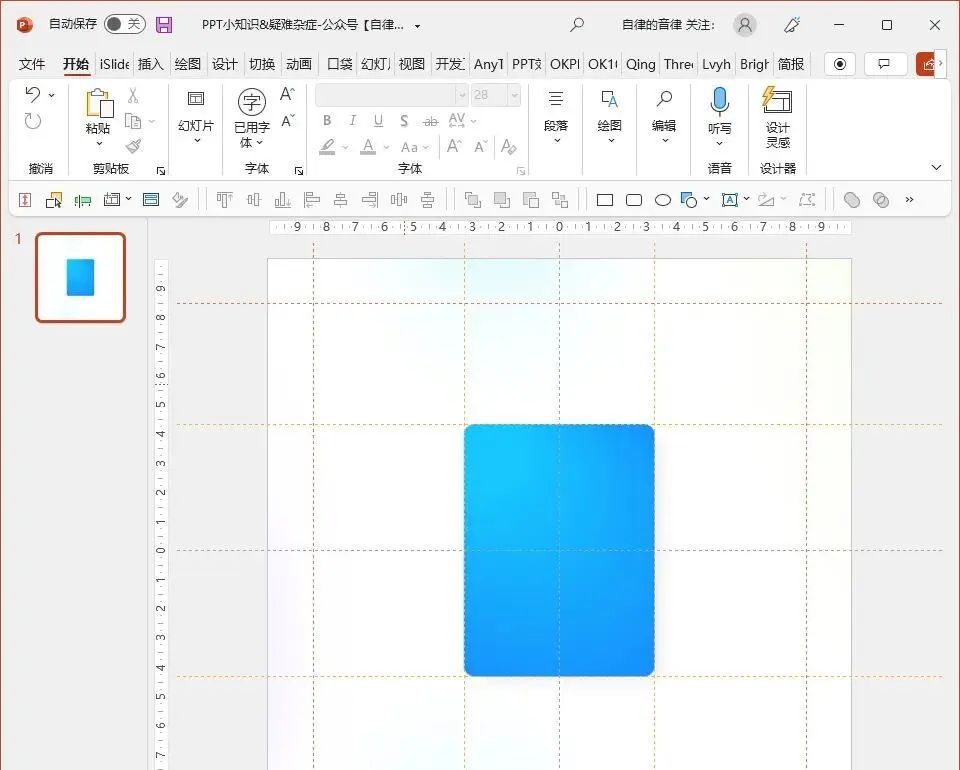
Task: Click the record button in ribbon tab row
Action: [840, 64]
